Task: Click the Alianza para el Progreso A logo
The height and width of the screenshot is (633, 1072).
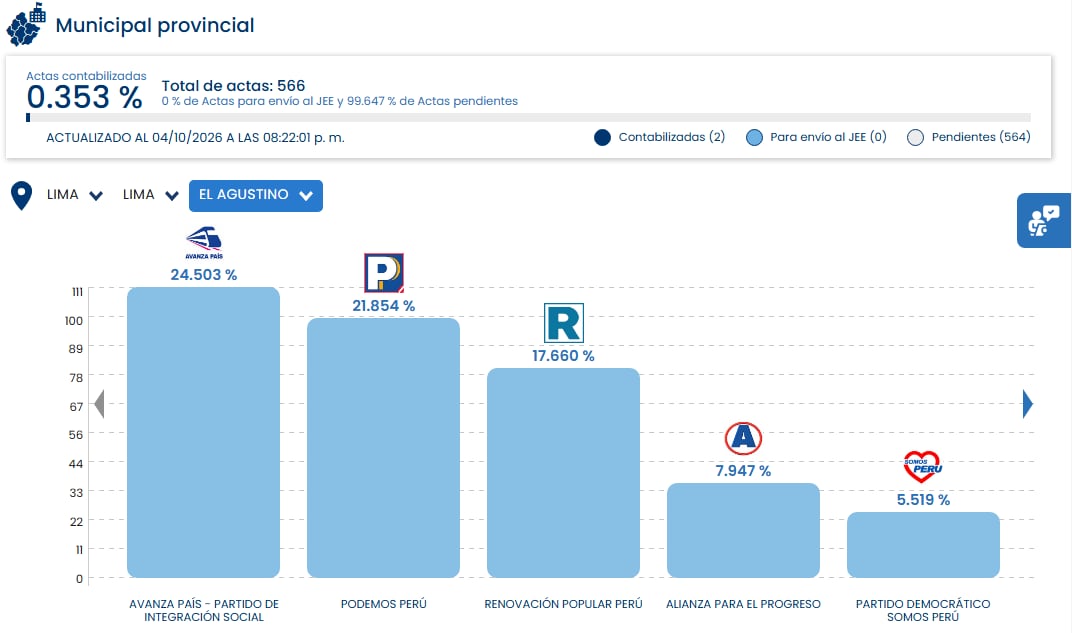Action: [x=743, y=438]
